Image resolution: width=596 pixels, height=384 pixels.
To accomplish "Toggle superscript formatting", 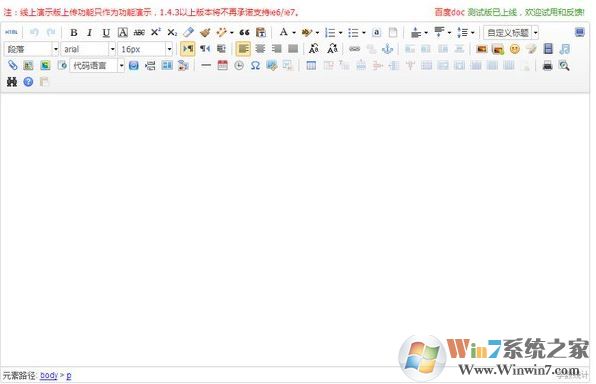I will tap(155, 33).
